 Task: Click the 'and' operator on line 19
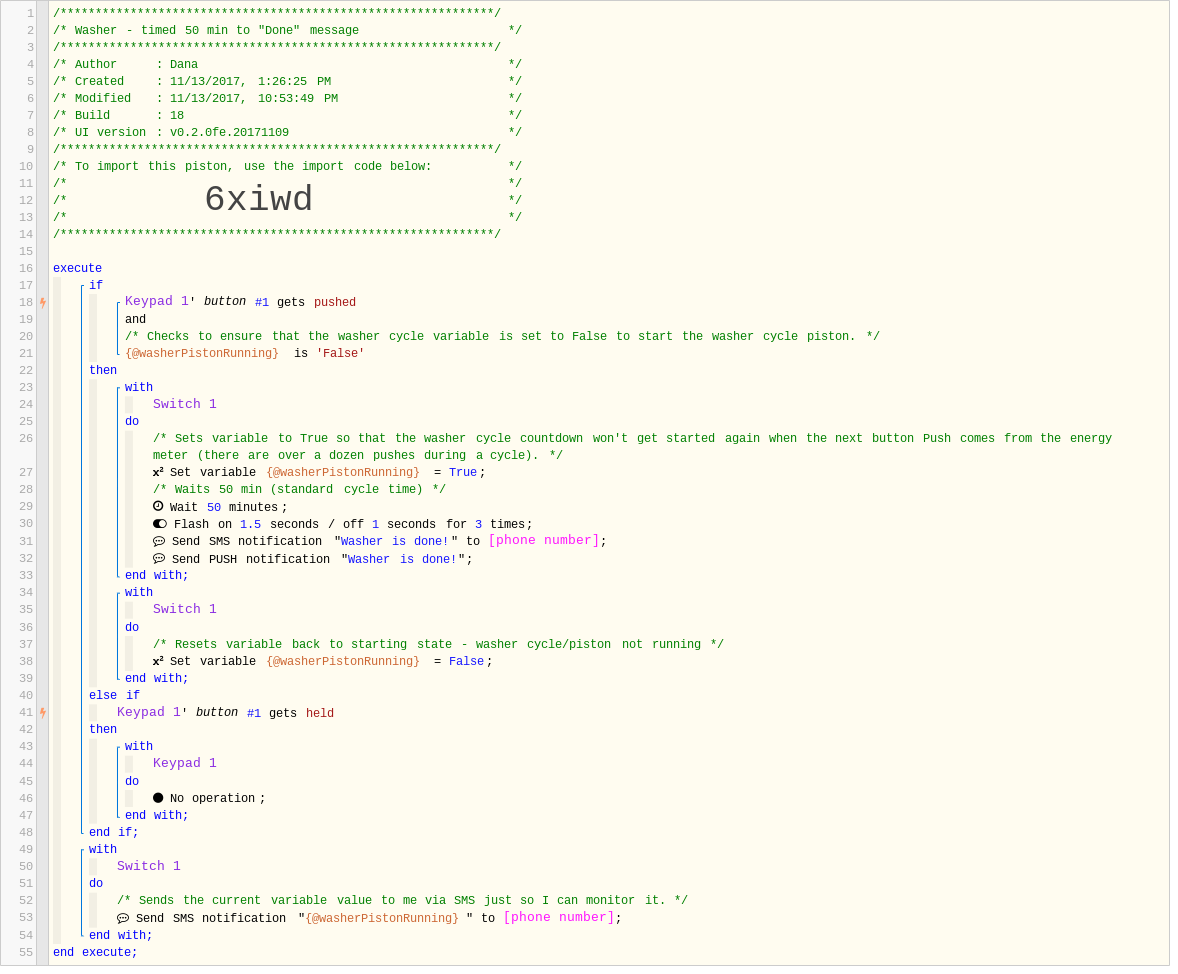(135, 319)
